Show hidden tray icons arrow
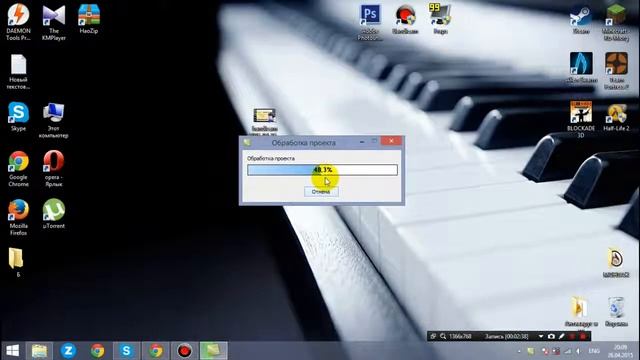Screen dimensions: 640x360 (519, 351)
